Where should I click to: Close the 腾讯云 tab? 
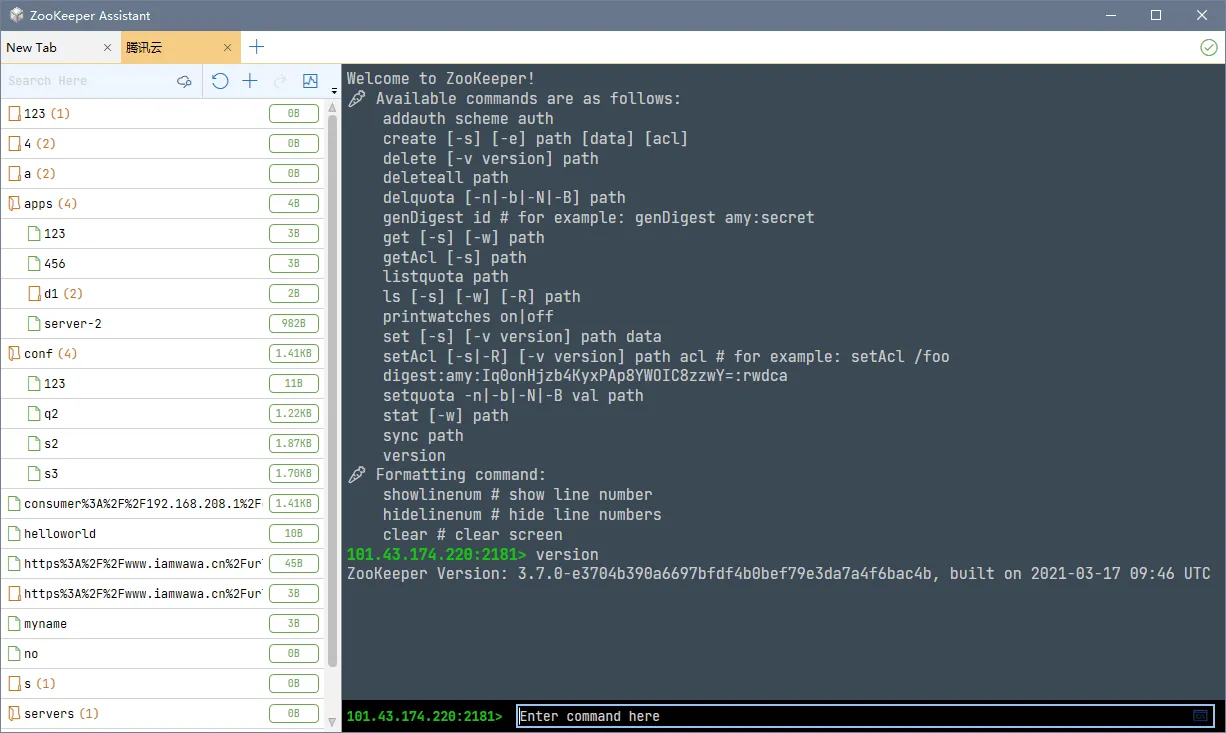[x=228, y=47]
